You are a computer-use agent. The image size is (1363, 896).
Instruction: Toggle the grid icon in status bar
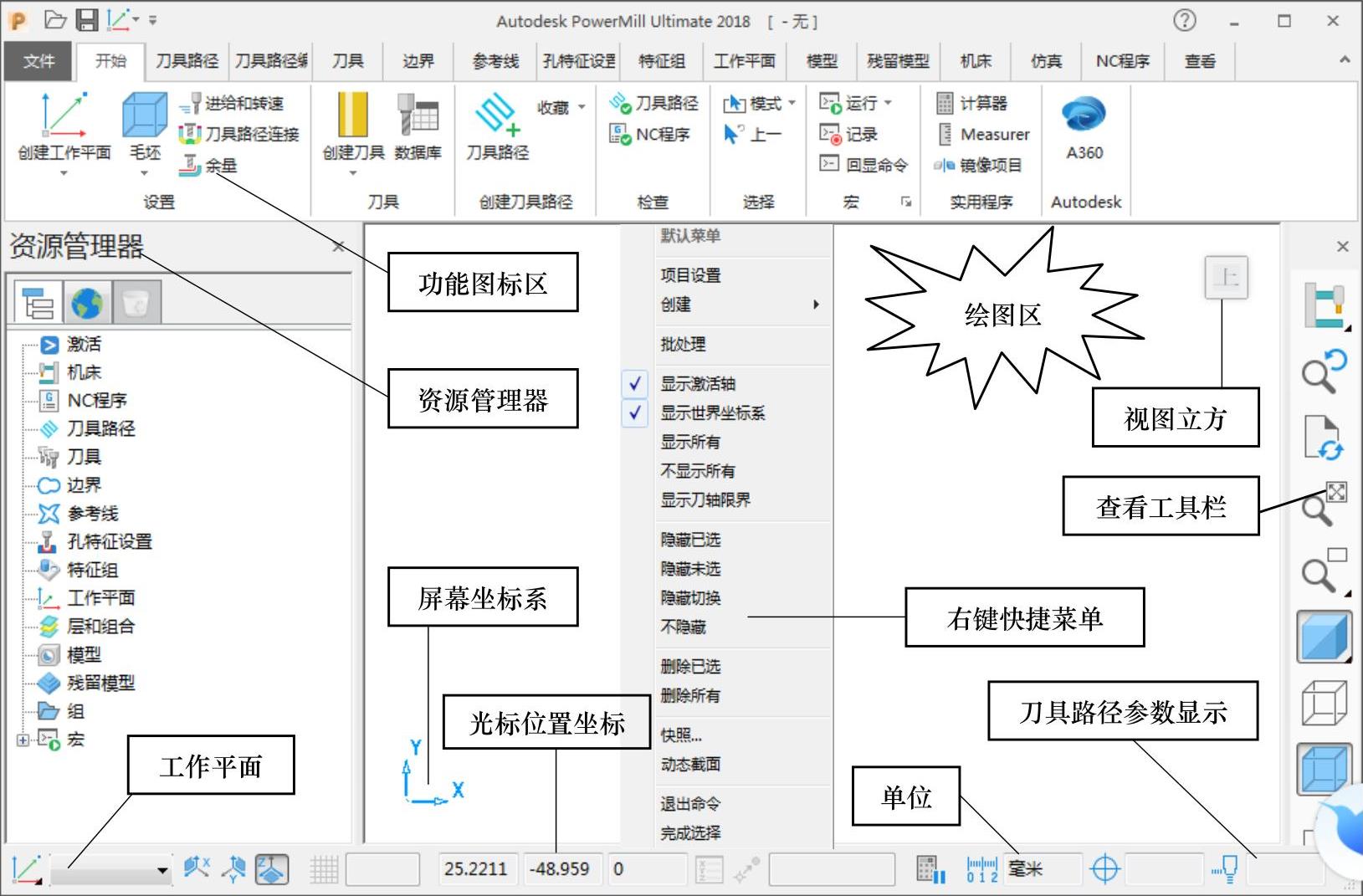(324, 869)
